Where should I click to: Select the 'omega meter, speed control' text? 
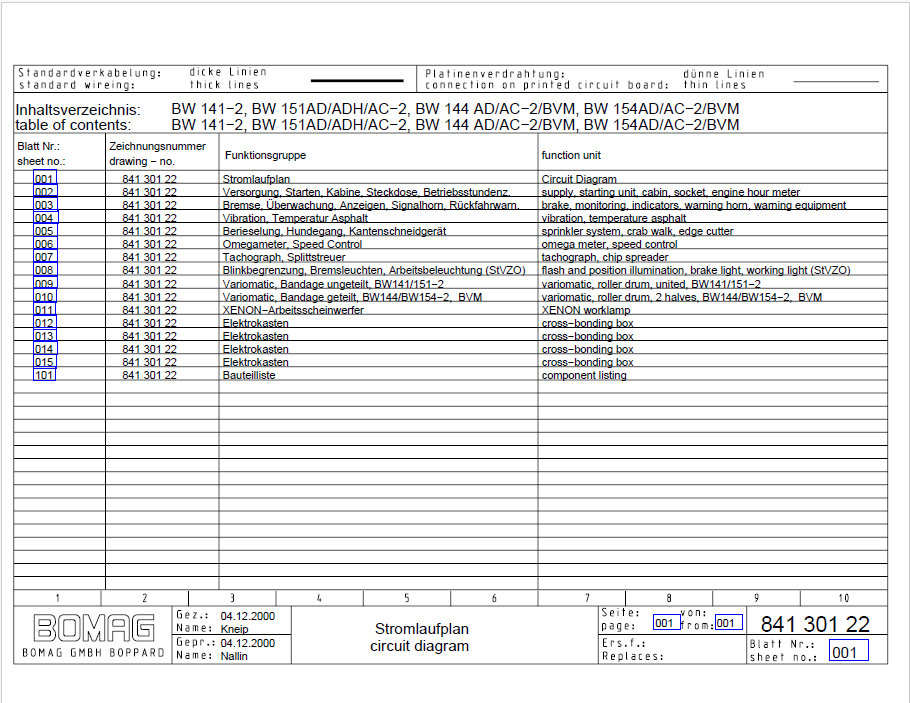click(x=609, y=244)
